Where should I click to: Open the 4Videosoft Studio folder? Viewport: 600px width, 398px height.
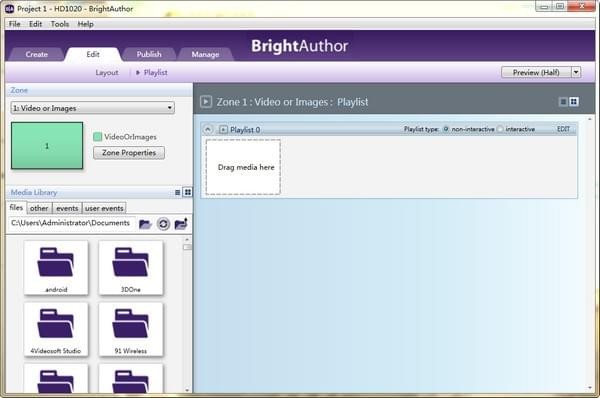coord(56,329)
